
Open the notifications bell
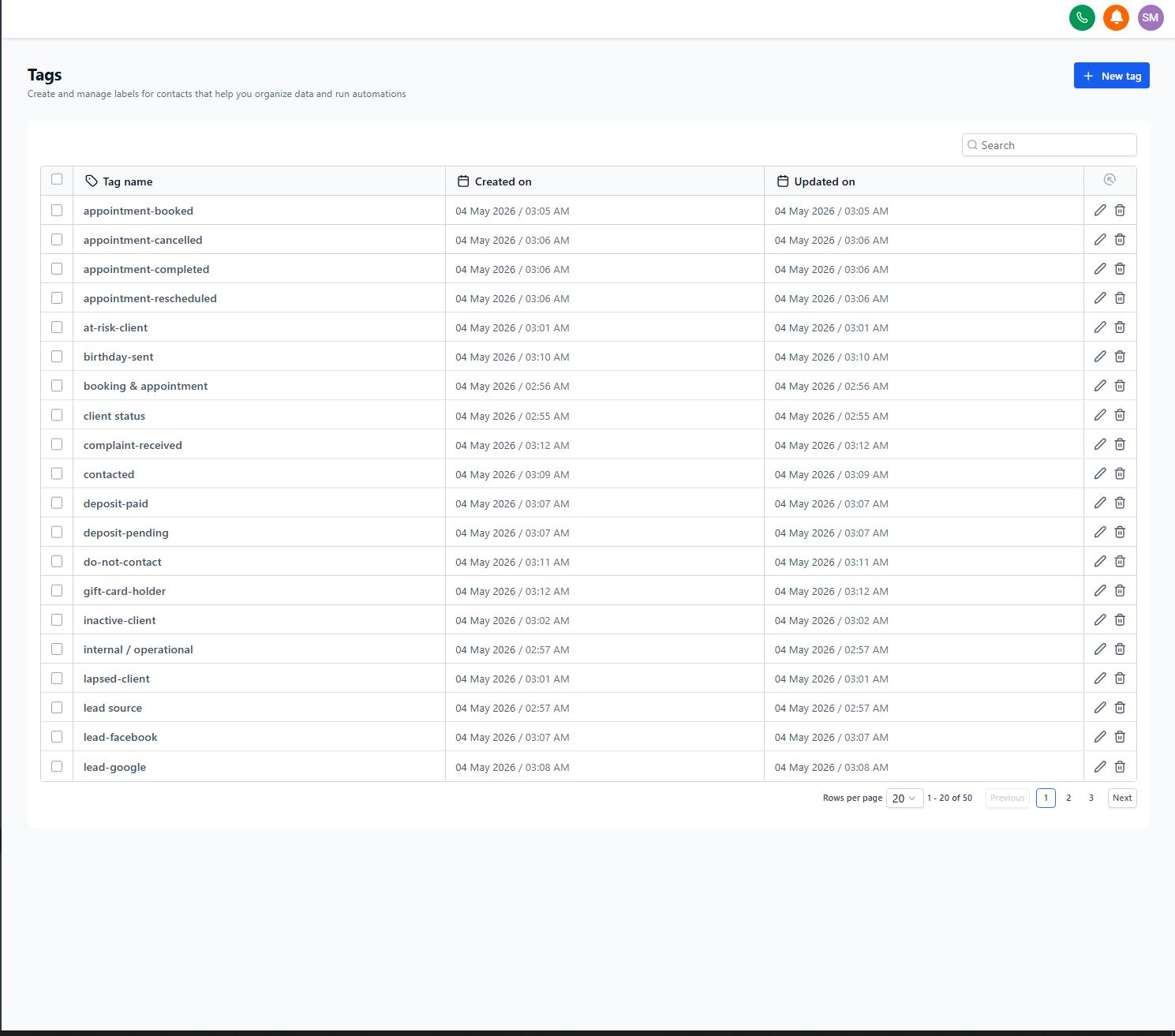[1116, 17]
